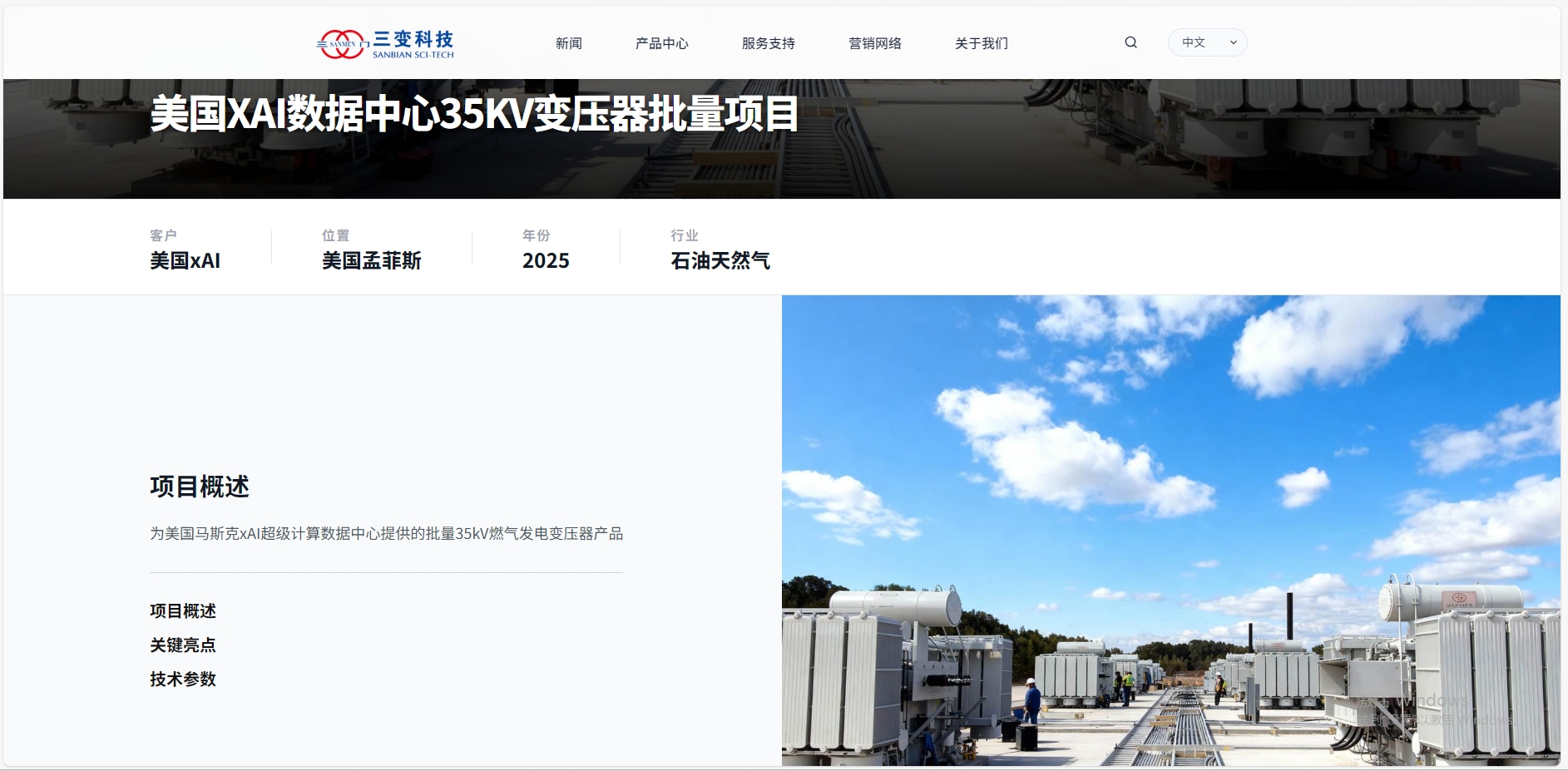This screenshot has height=771, width=1568.
Task: Click the 项目概述 section heading
Action: 200,487
